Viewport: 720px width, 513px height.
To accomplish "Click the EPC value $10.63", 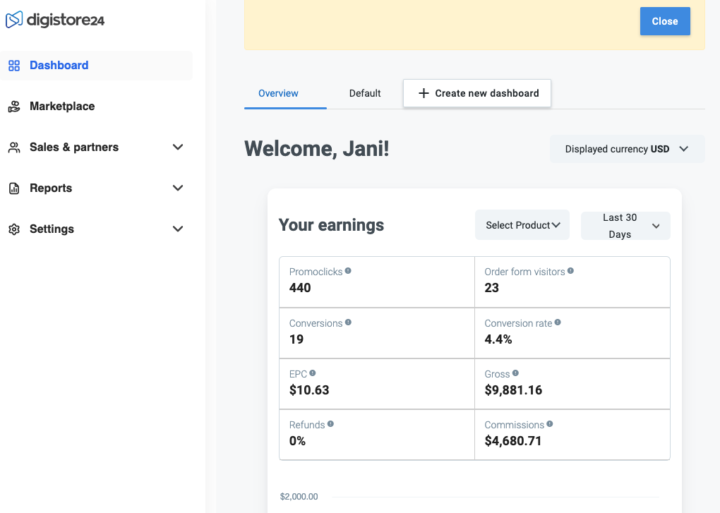I will point(309,390).
